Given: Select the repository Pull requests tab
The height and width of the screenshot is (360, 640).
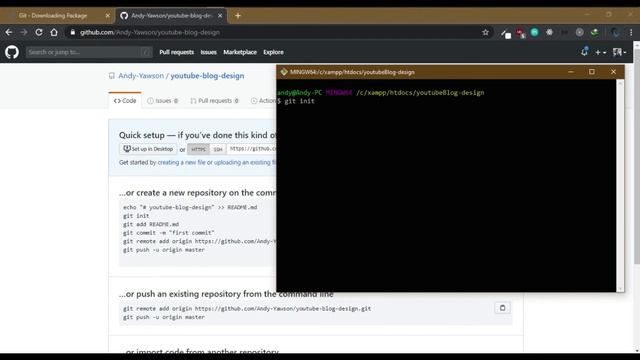Looking at the screenshot, I should tap(214, 100).
